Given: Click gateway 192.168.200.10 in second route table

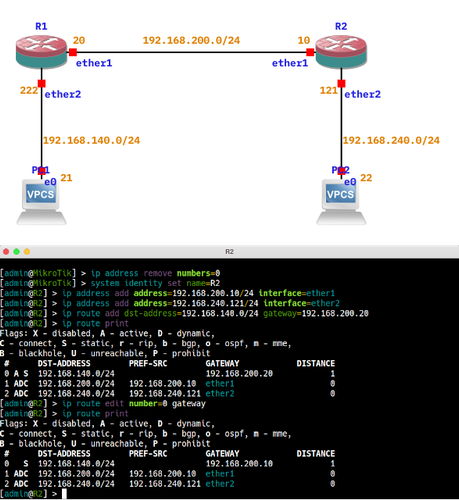Looking at the screenshot, I should (239, 464).
